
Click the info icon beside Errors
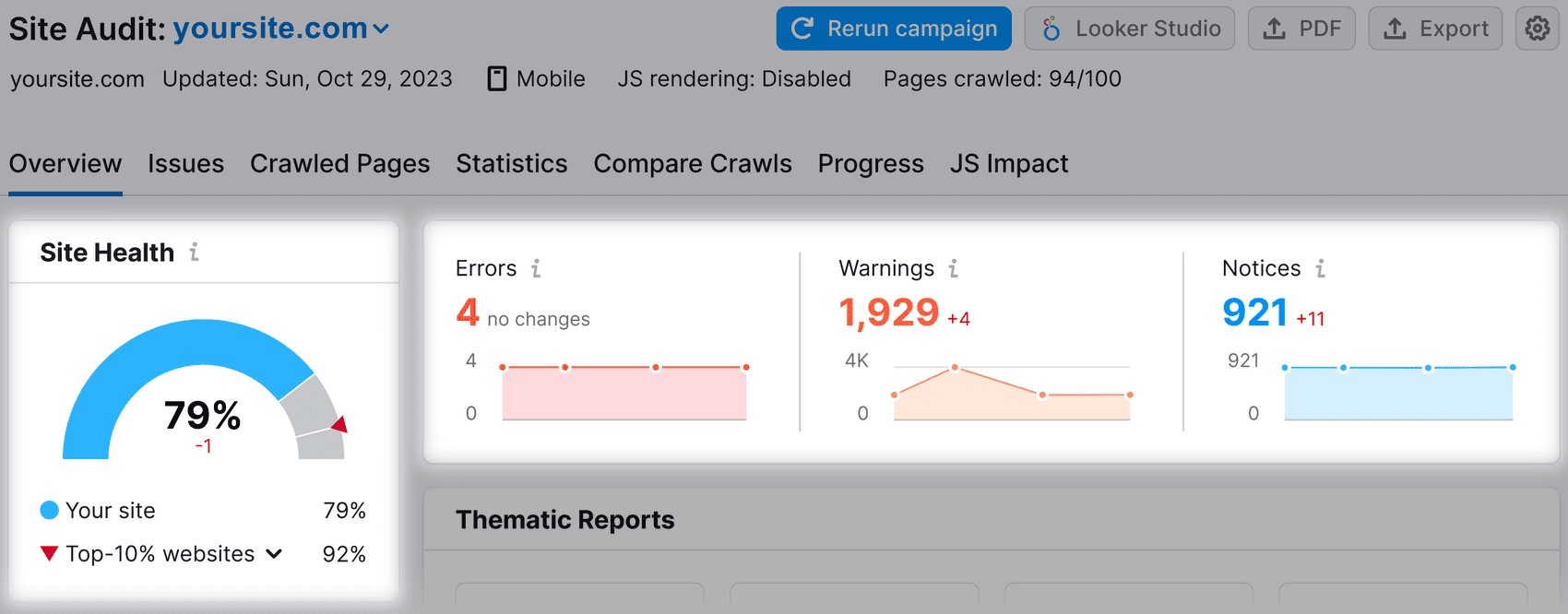[x=536, y=268]
